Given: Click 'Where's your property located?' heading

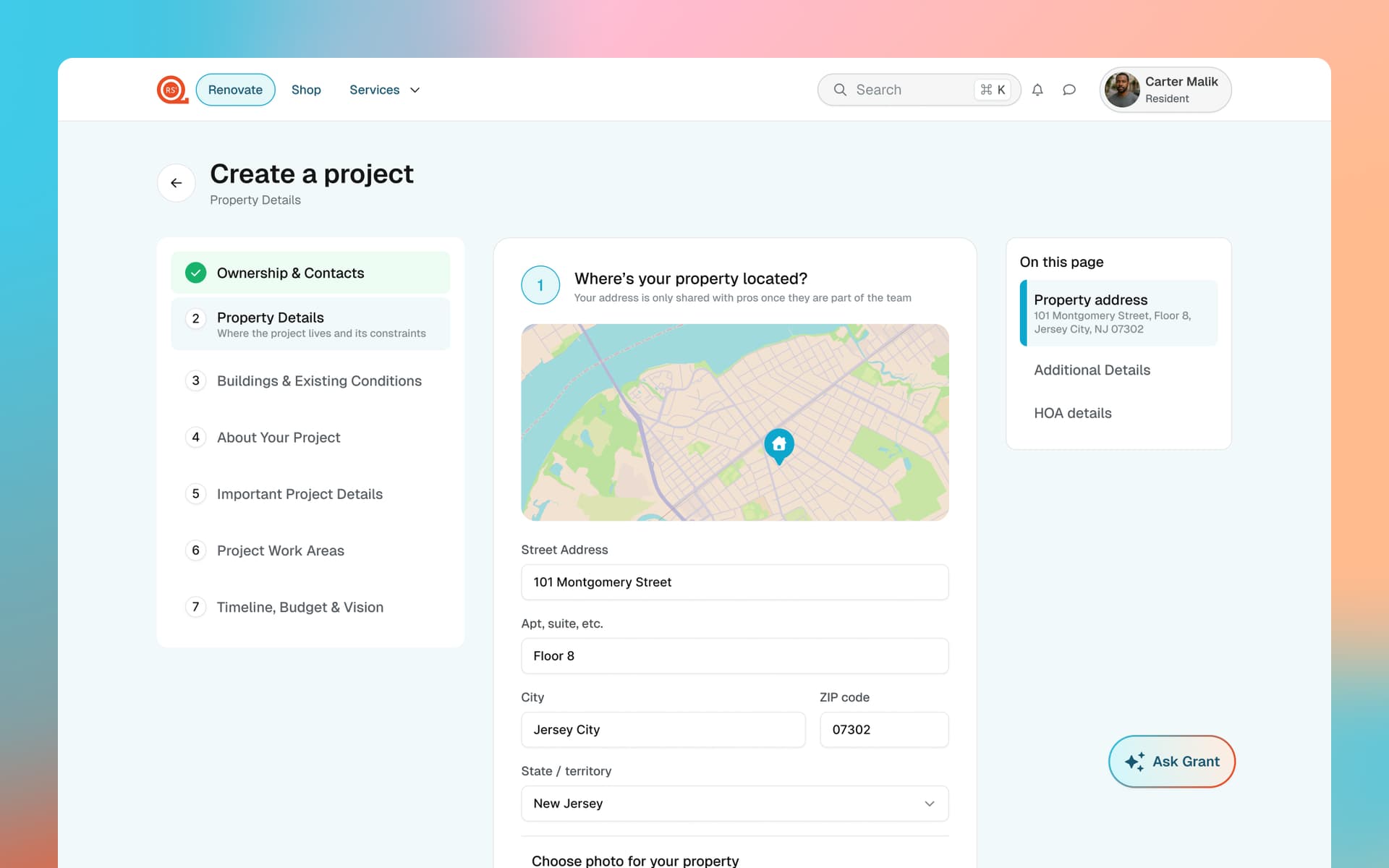Looking at the screenshot, I should (x=690, y=278).
